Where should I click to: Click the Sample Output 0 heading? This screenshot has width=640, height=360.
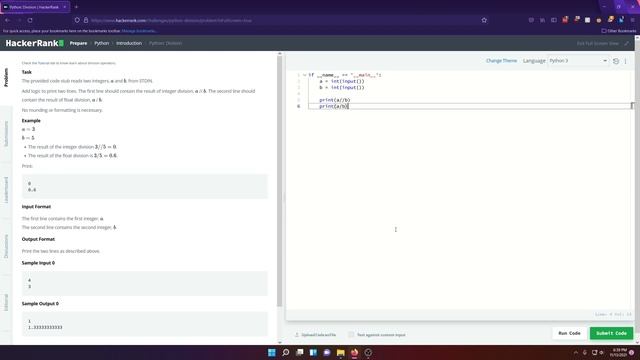tap(40, 304)
